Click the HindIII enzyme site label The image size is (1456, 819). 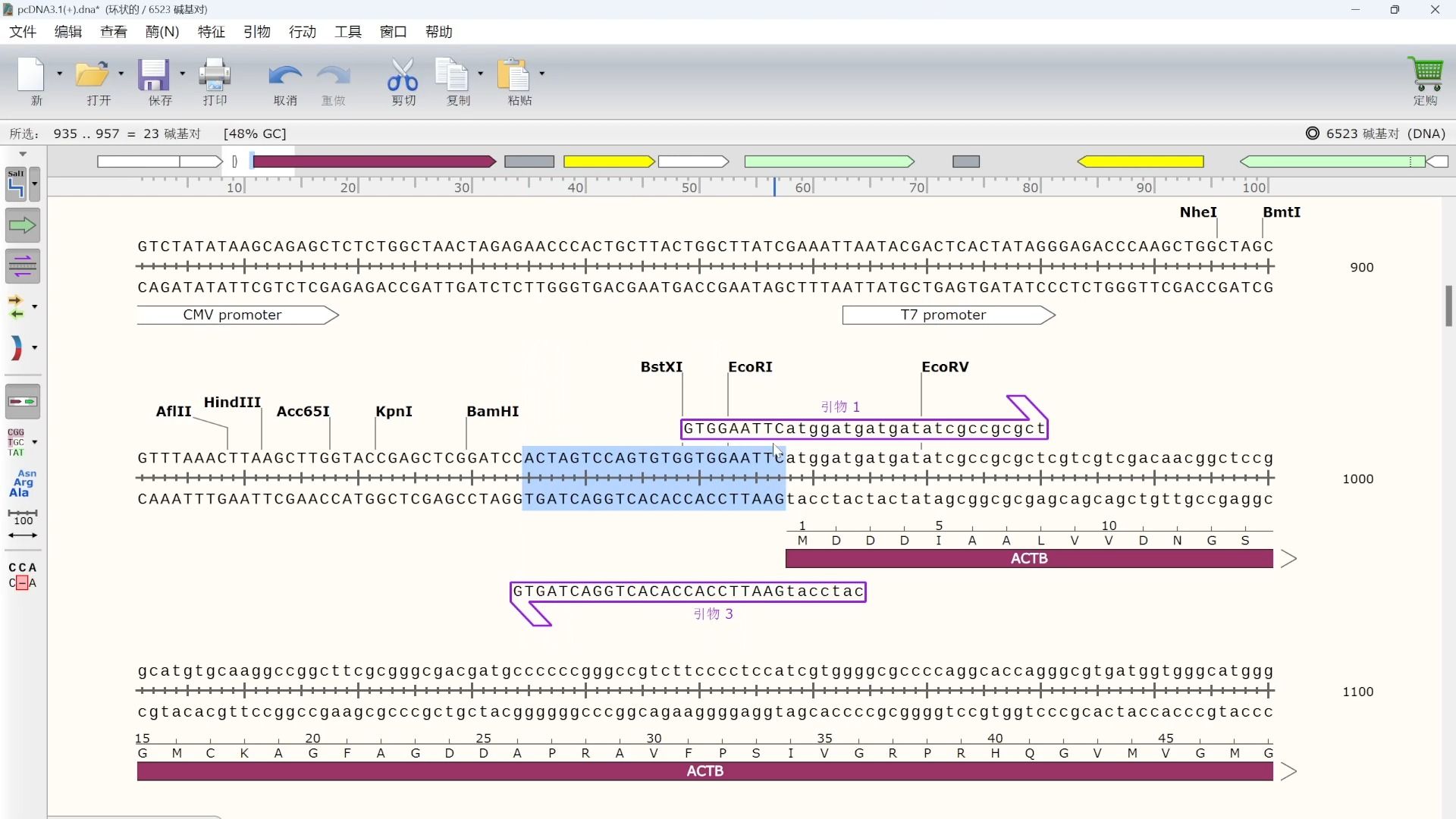(x=232, y=402)
